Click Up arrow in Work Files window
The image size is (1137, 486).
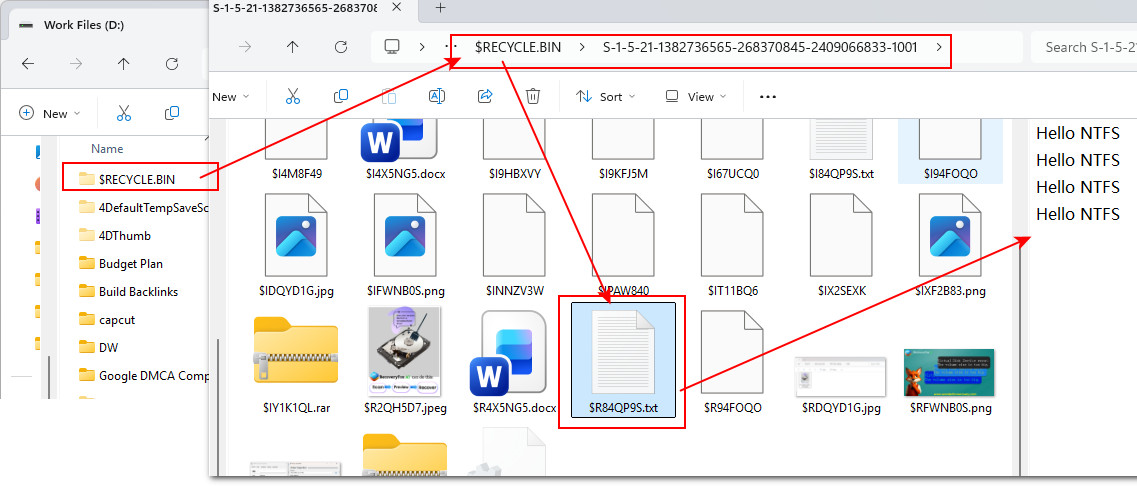click(123, 64)
